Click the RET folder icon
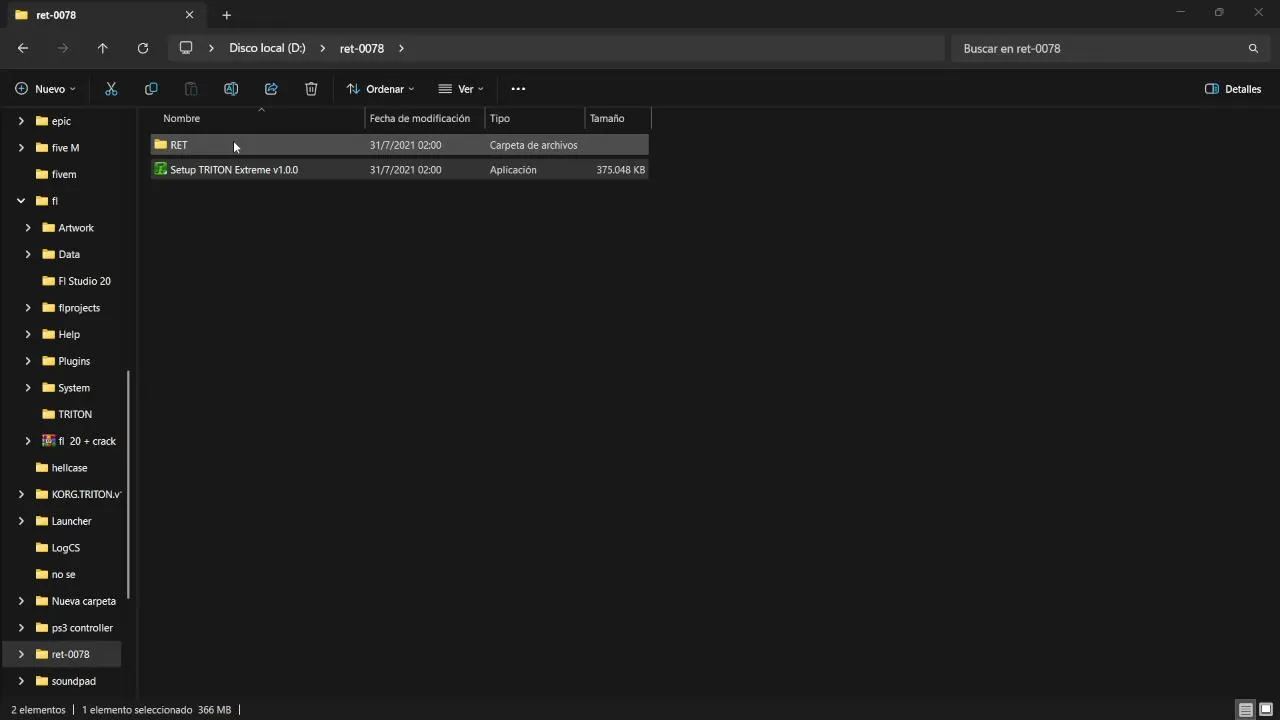1280x720 pixels. (x=160, y=145)
